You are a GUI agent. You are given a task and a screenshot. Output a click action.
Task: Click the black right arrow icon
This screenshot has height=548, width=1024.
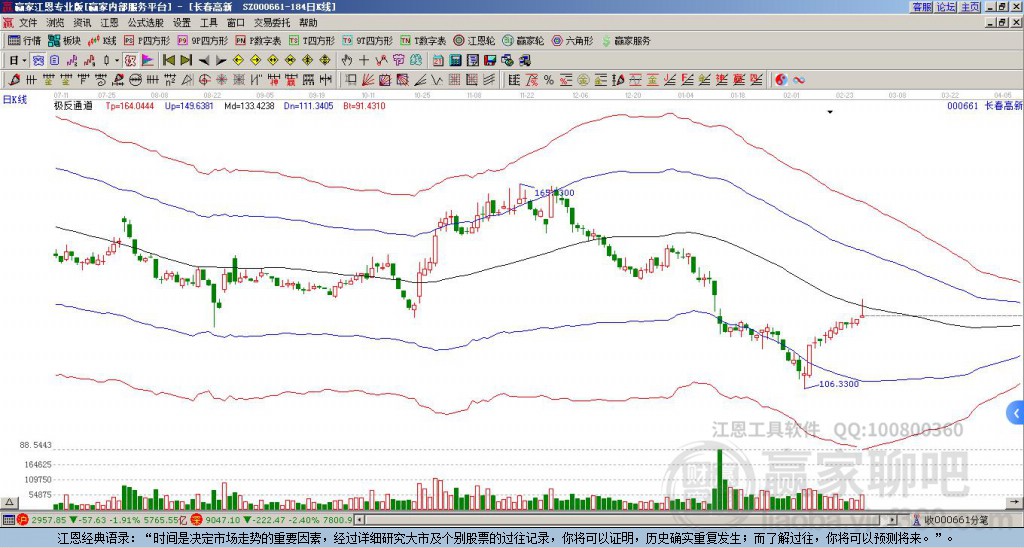221,61
